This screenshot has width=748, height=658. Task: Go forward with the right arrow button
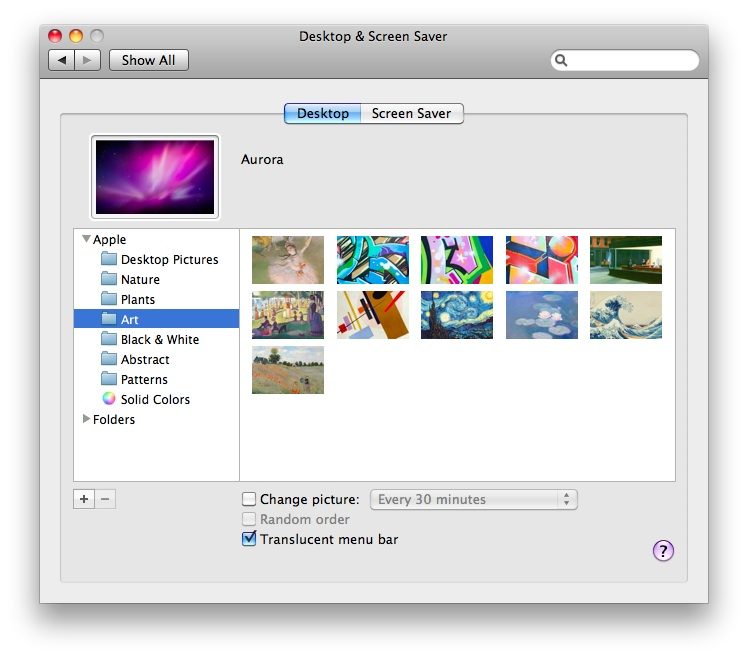pos(87,60)
